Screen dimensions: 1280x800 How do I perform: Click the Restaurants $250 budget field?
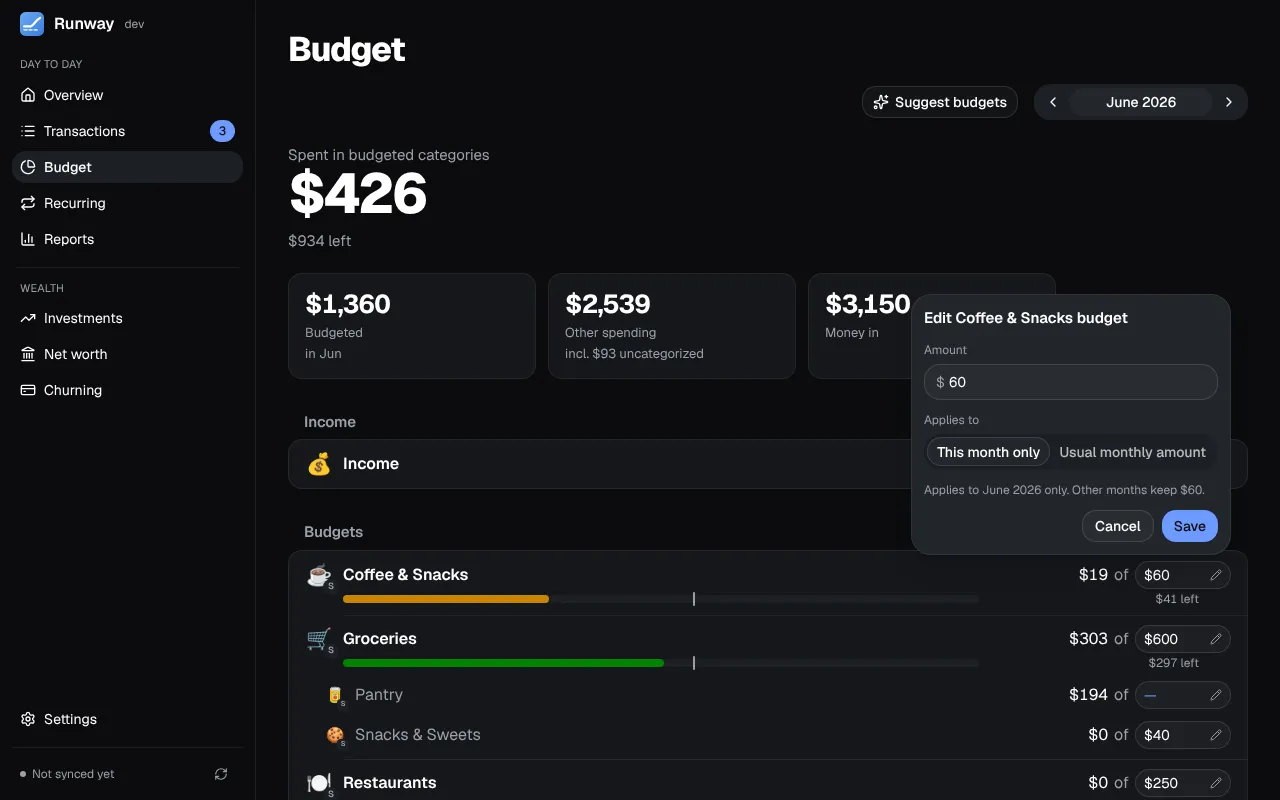(x=1183, y=783)
